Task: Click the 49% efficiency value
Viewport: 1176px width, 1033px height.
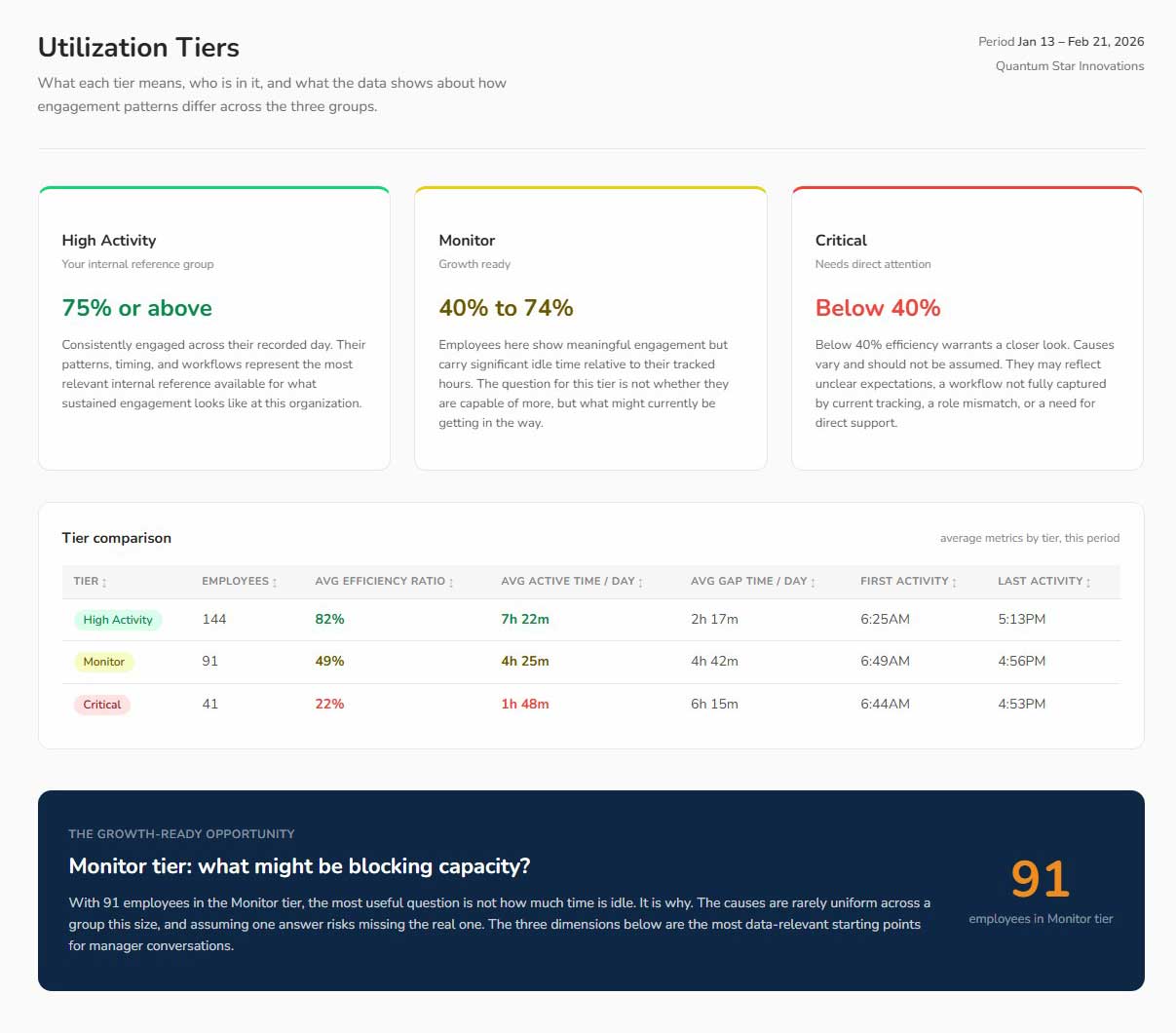Action: (329, 661)
